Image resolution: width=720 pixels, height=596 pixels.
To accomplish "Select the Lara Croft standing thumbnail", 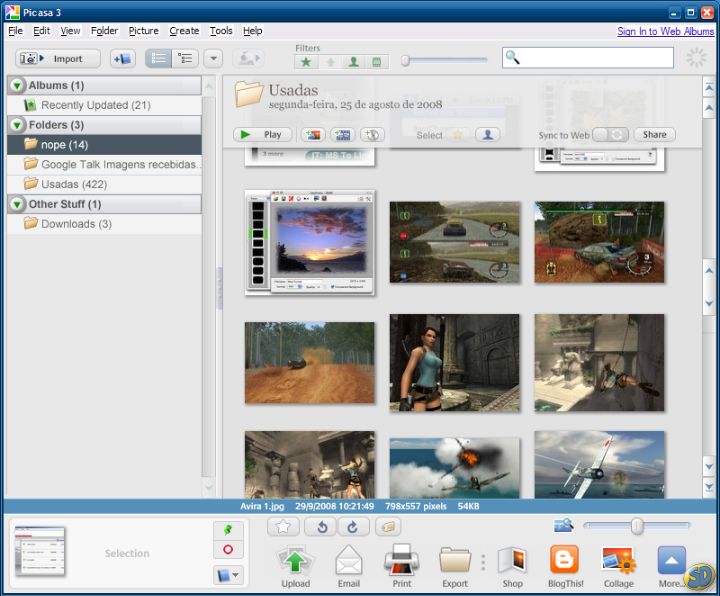I will pyautogui.click(x=455, y=362).
